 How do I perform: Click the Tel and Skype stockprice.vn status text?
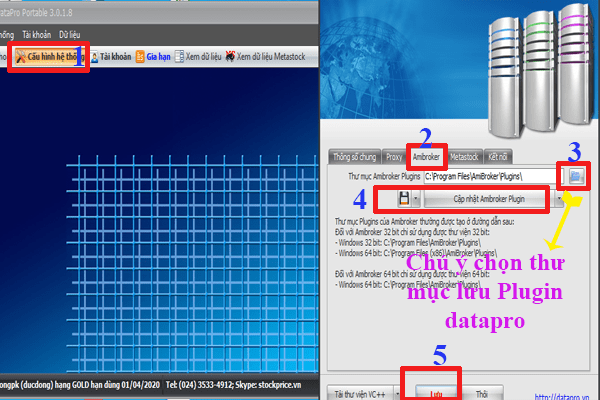click(x=233, y=385)
